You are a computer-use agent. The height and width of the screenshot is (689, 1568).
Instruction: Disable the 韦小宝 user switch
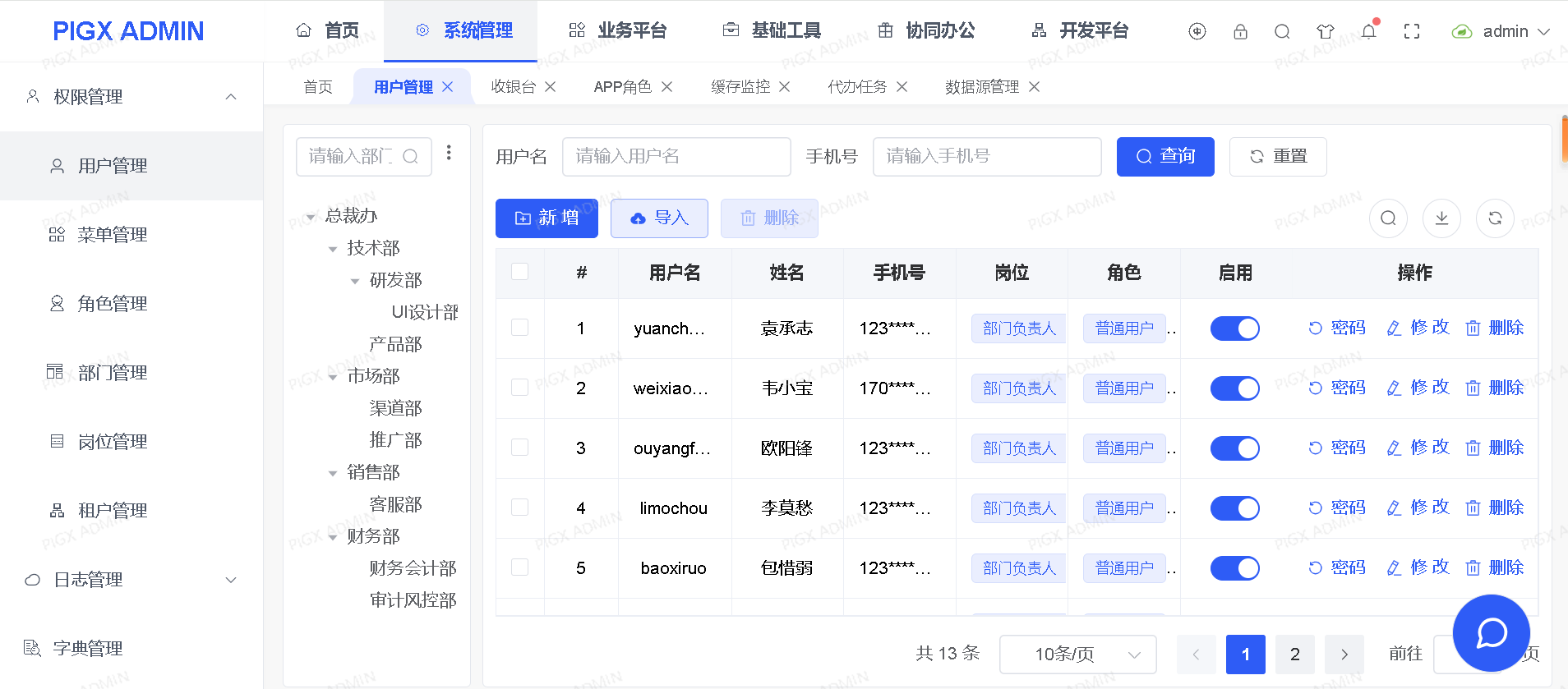(x=1235, y=388)
